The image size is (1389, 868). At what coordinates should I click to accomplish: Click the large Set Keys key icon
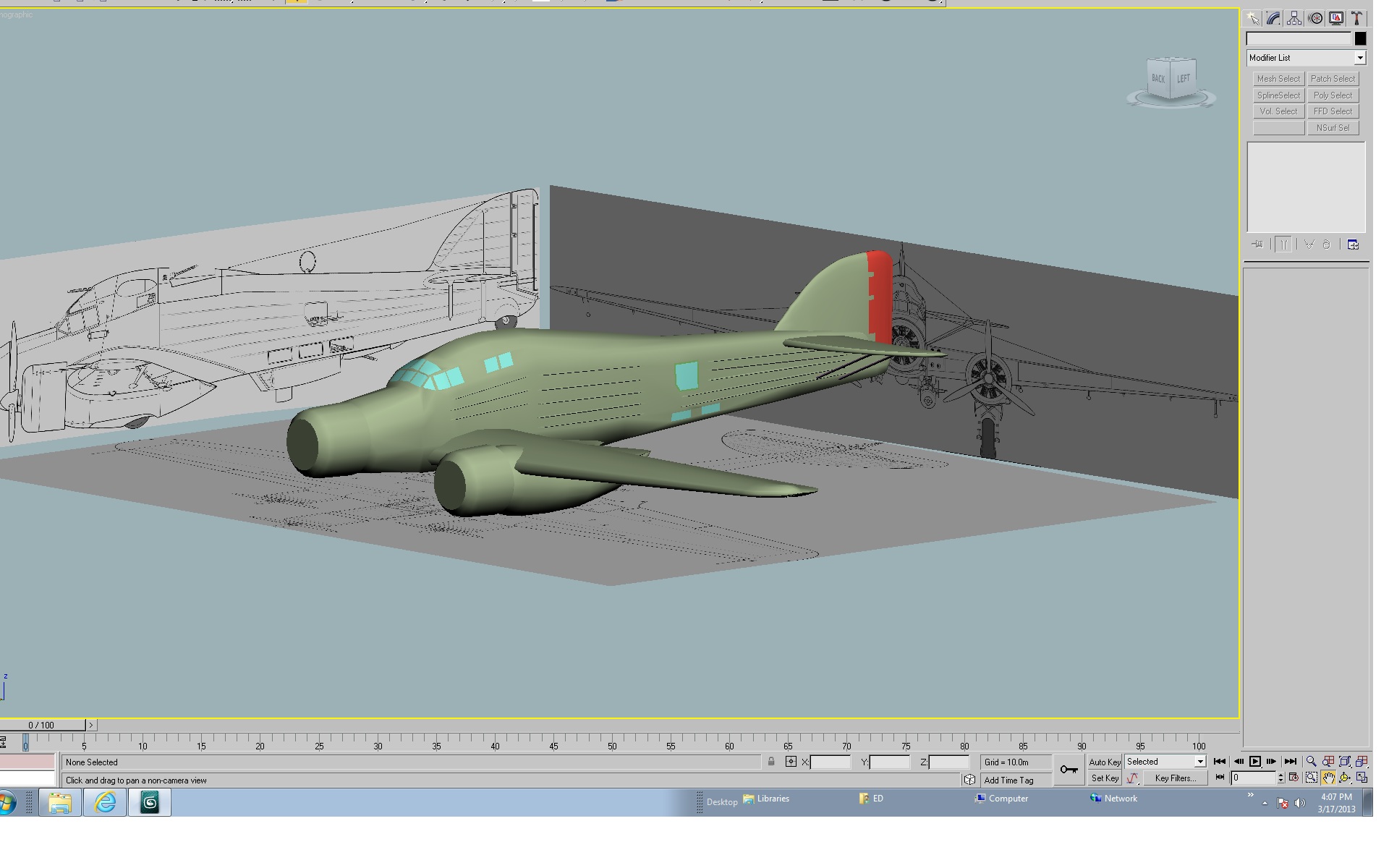click(1069, 770)
